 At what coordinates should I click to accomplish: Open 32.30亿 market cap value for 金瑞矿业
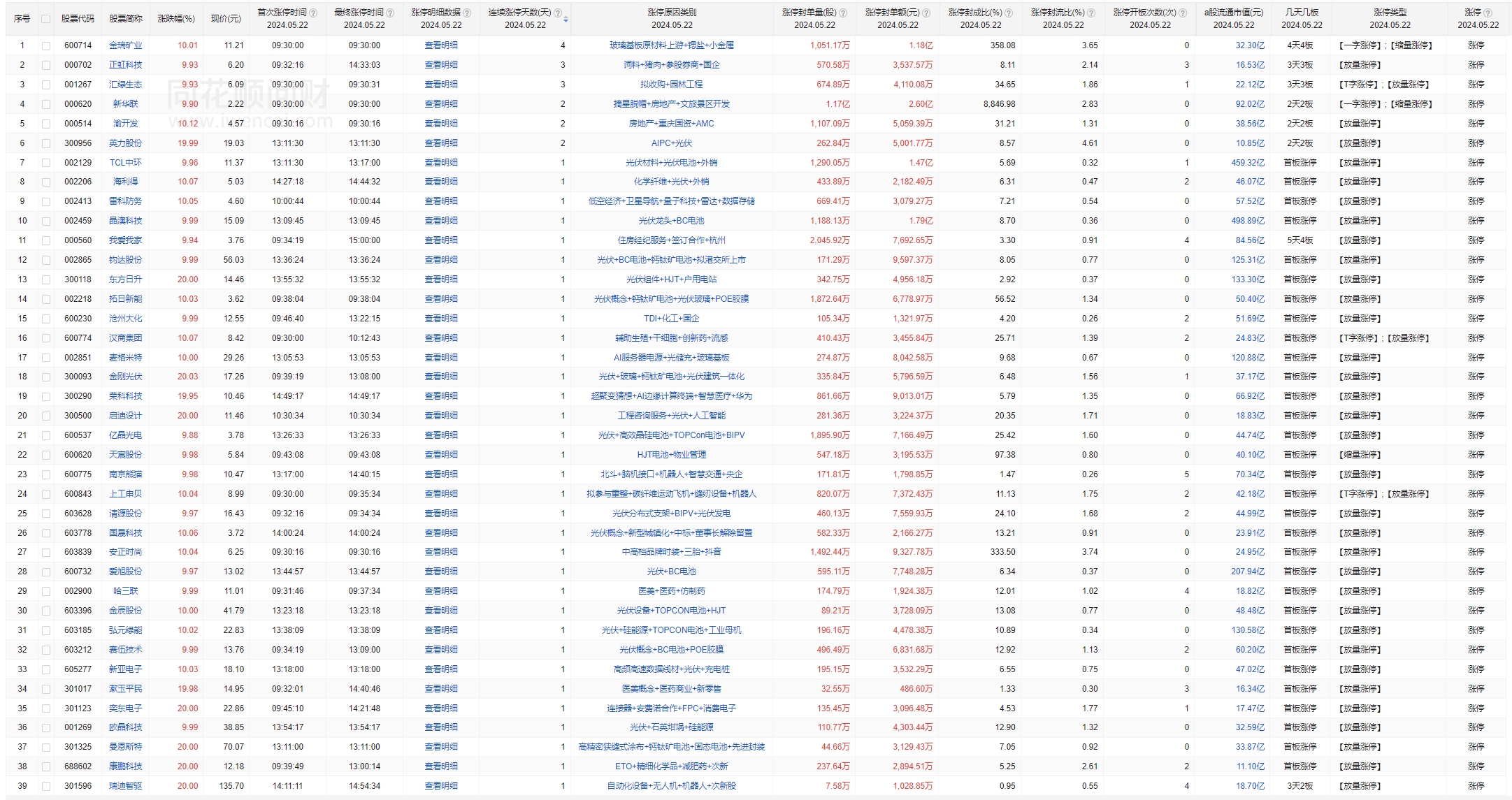[x=1250, y=45]
